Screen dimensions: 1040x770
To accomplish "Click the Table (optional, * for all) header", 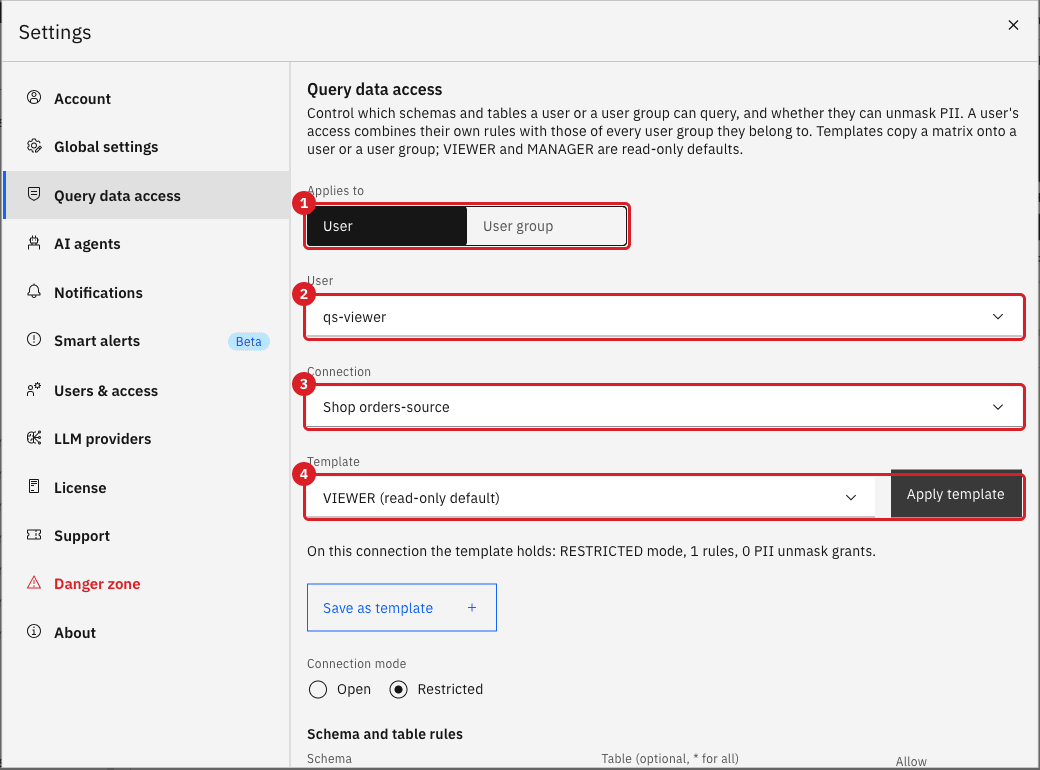I will pos(670,759).
